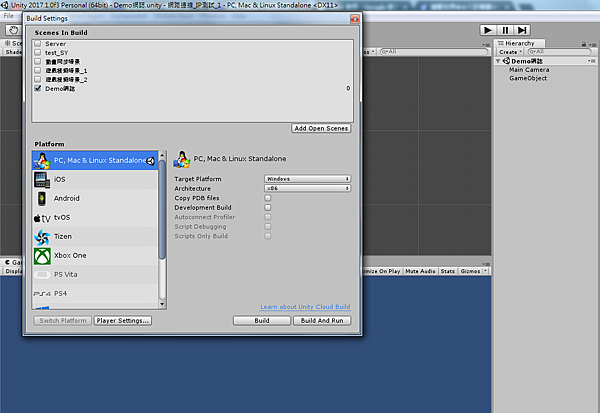
Task: Select PC, Mac & Linux Standalone platform
Action: pos(95,160)
